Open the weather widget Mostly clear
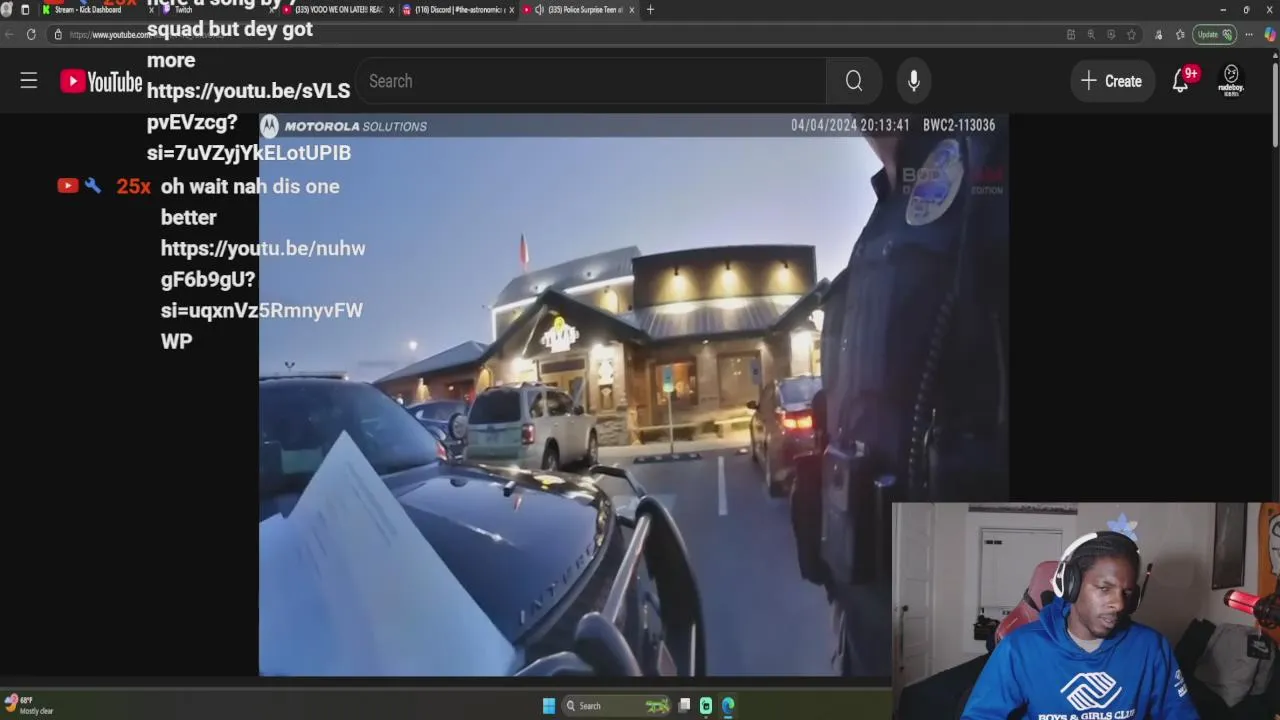The image size is (1280, 720). pyautogui.click(x=28, y=706)
